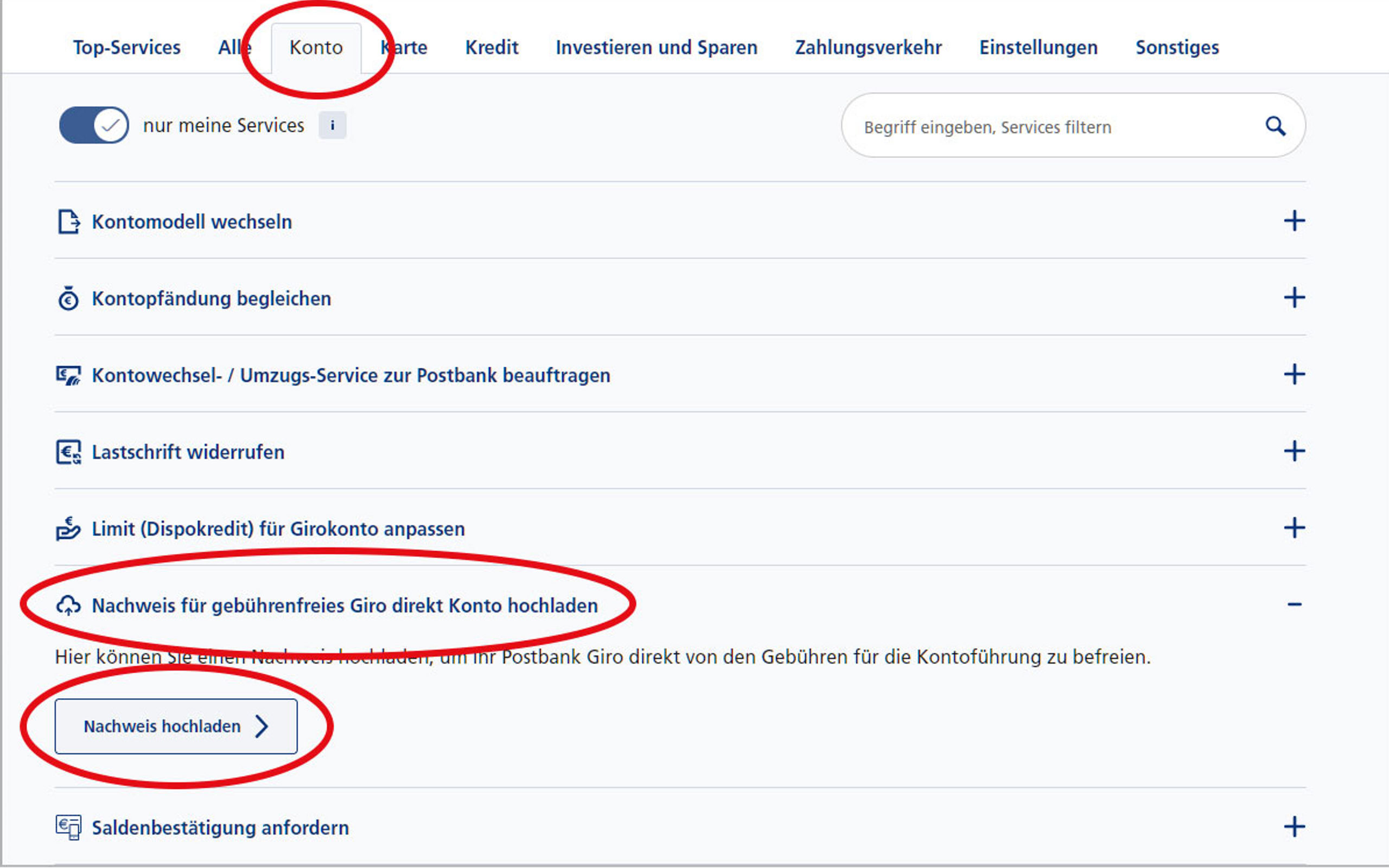This screenshot has height=868, width=1389.
Task: Click Limit (Dispokredit) für Girokonto anpassen
Action: coord(278,529)
